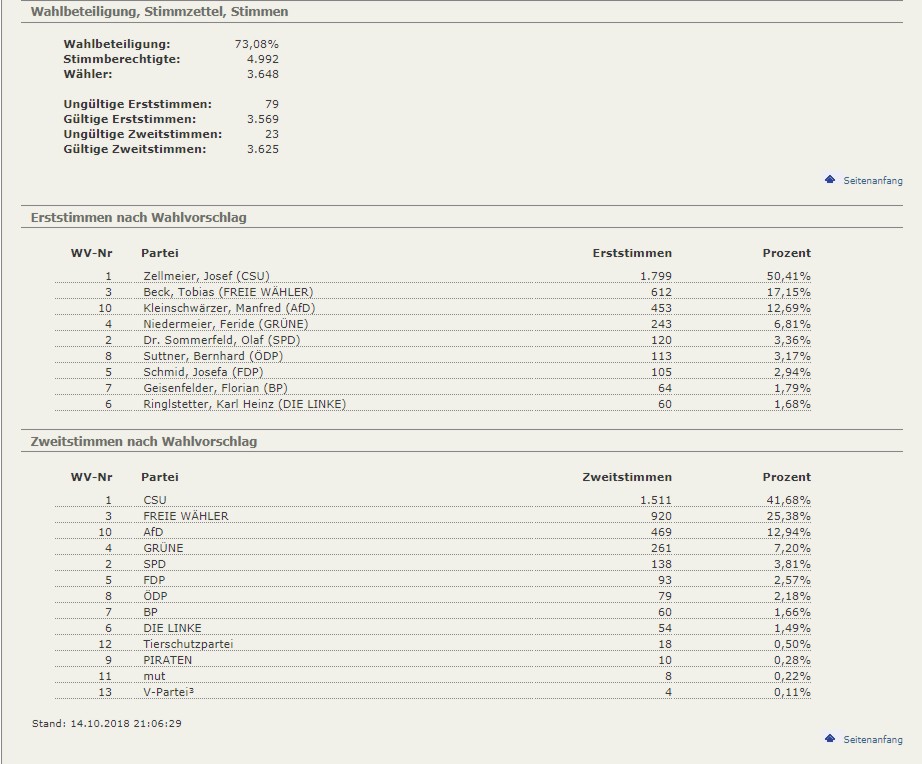Select the Wahlbeteiligung value 73,08%
922x764 pixels.
pyautogui.click(x=256, y=44)
